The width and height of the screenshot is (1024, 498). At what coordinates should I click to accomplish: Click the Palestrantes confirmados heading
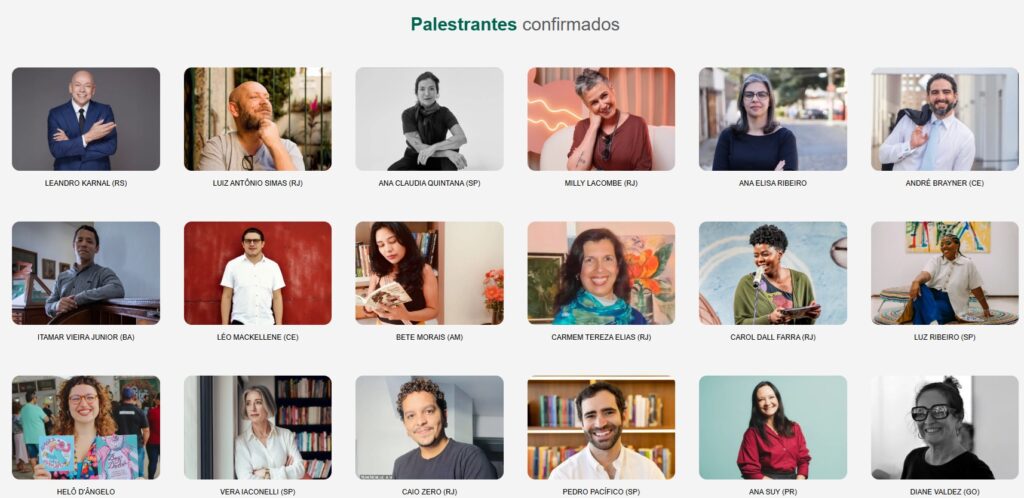point(515,24)
